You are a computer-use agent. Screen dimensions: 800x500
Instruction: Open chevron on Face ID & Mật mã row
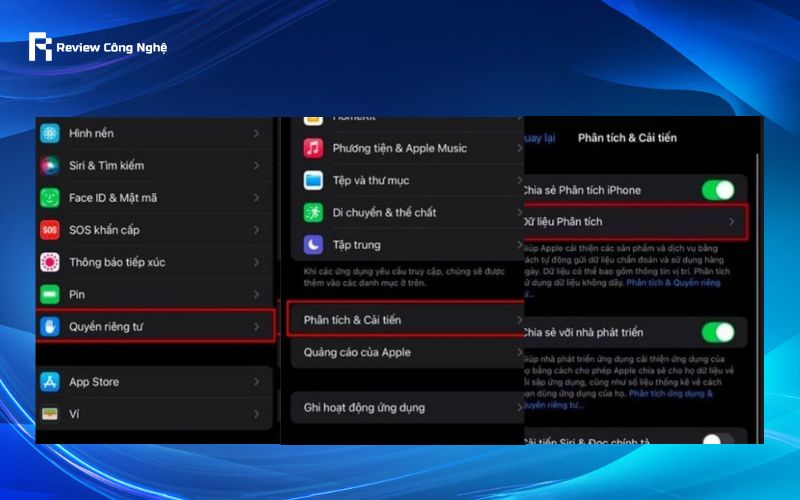[257, 197]
